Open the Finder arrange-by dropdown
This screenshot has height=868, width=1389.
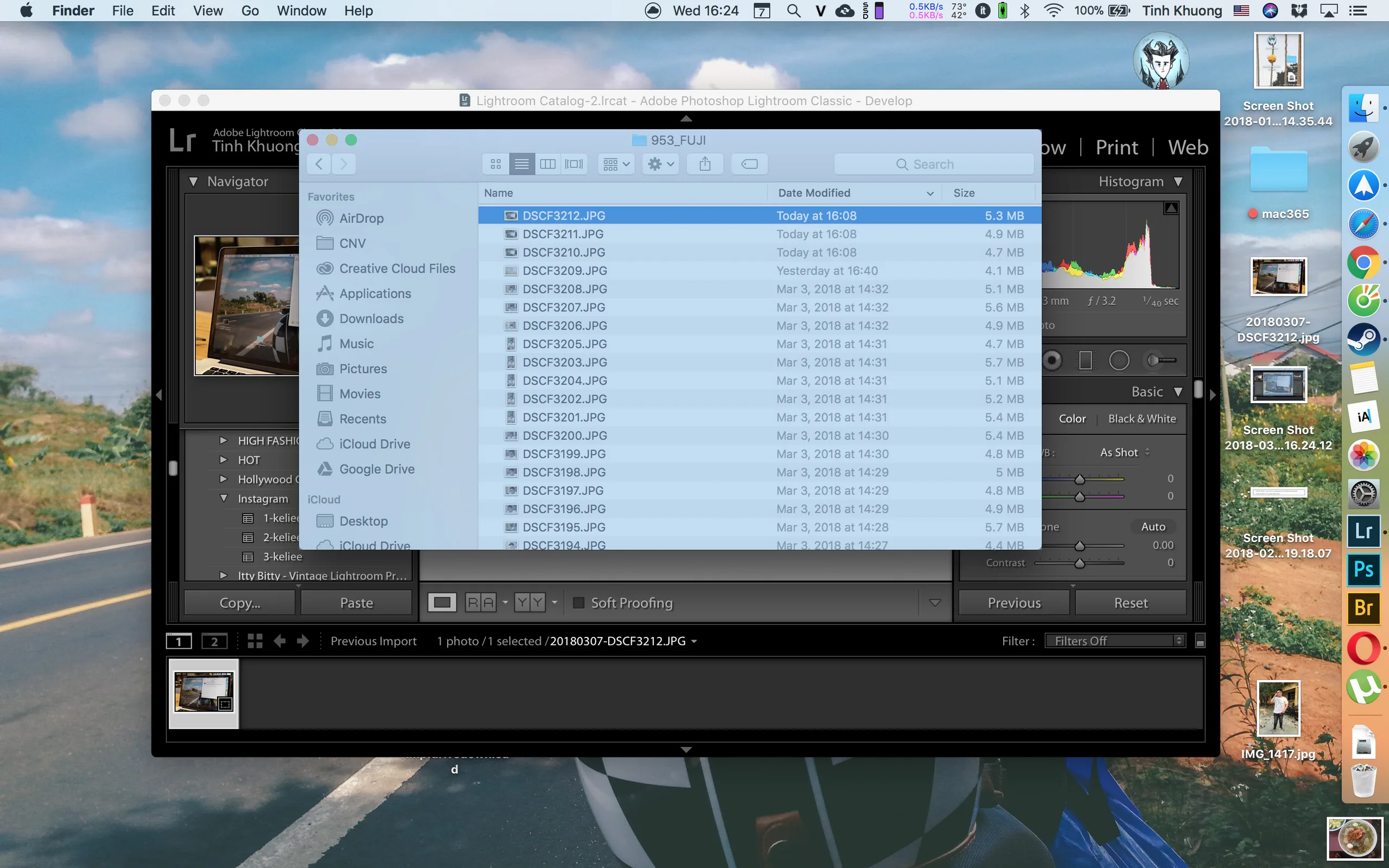click(616, 164)
